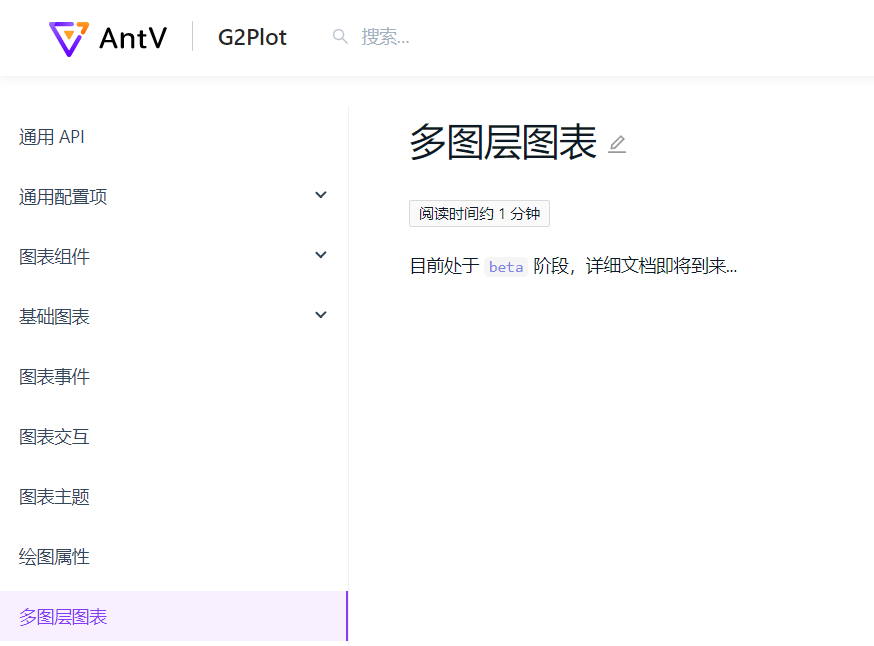This screenshot has height=646, width=874.
Task: Click the search magnifier icon
Action: click(340, 36)
